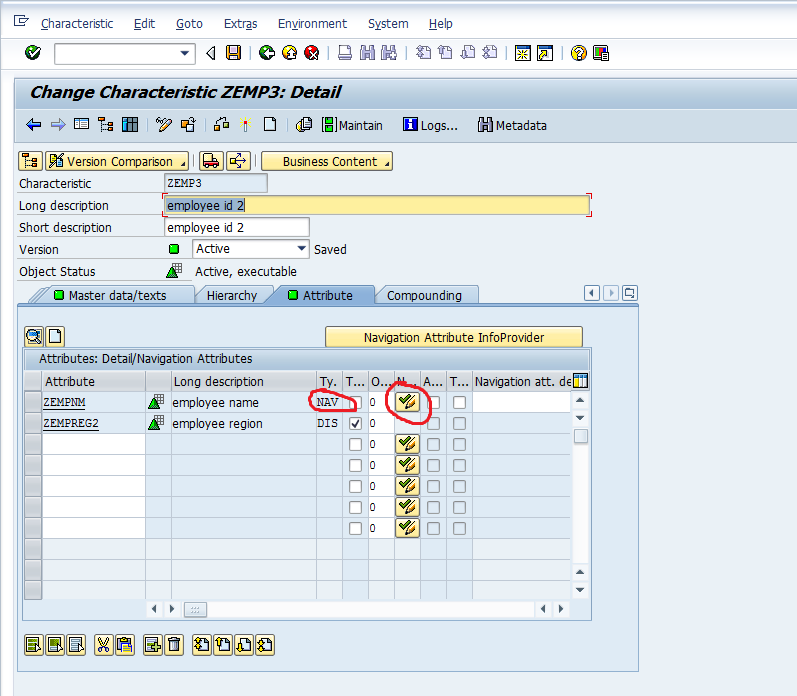Click the table scroll-up arrow at top
Screen dimensions: 797x696
[x=580, y=400]
